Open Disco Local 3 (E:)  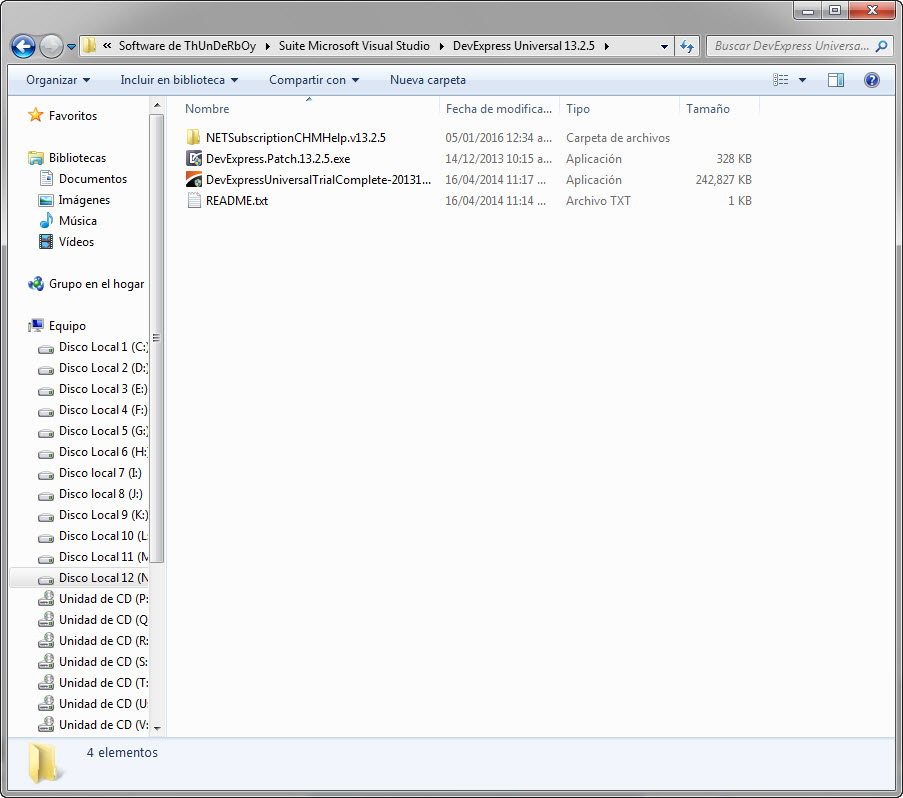point(103,389)
